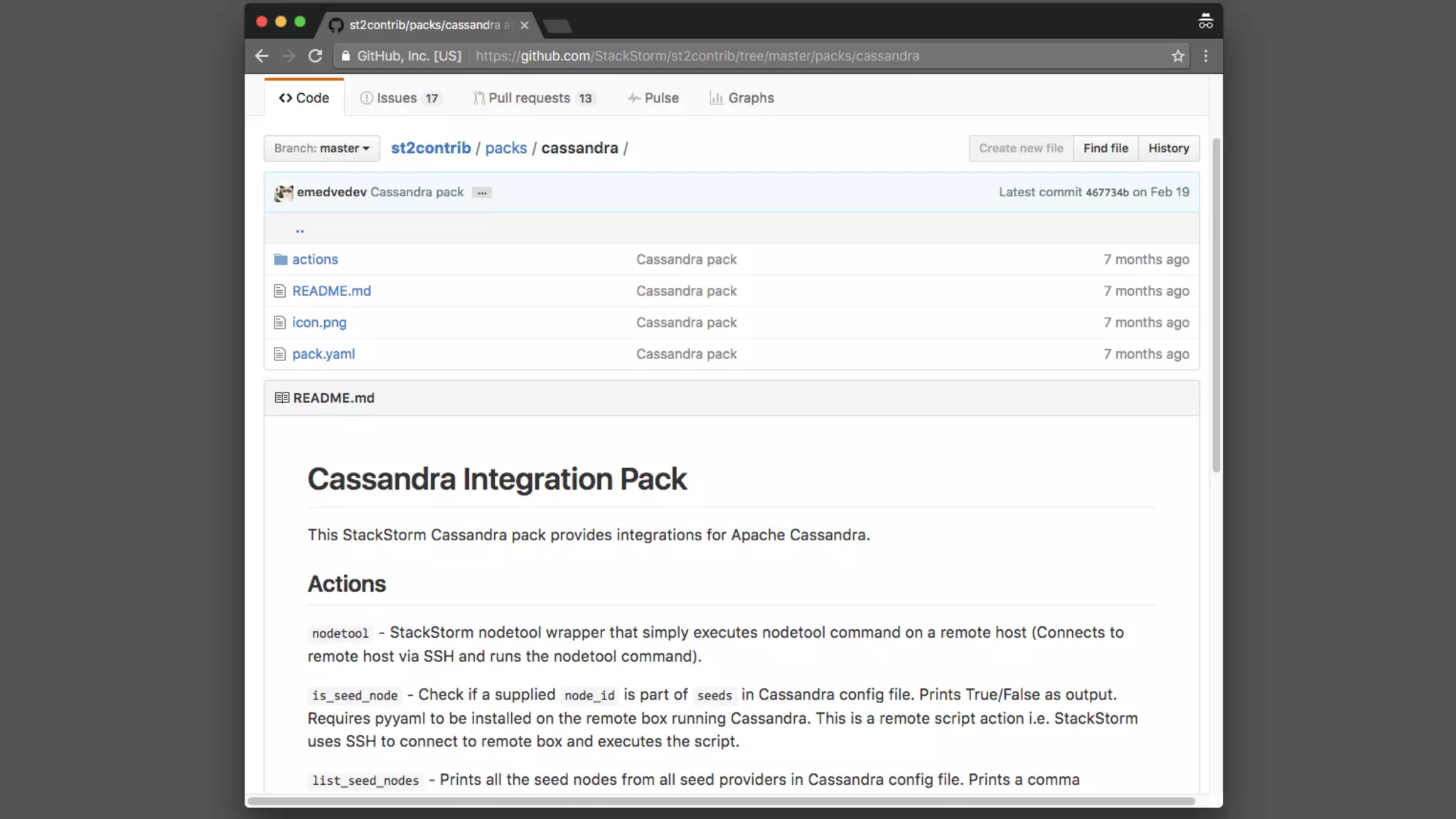This screenshot has height=819, width=1456.
Task: Open the README.md file link
Action: (331, 291)
